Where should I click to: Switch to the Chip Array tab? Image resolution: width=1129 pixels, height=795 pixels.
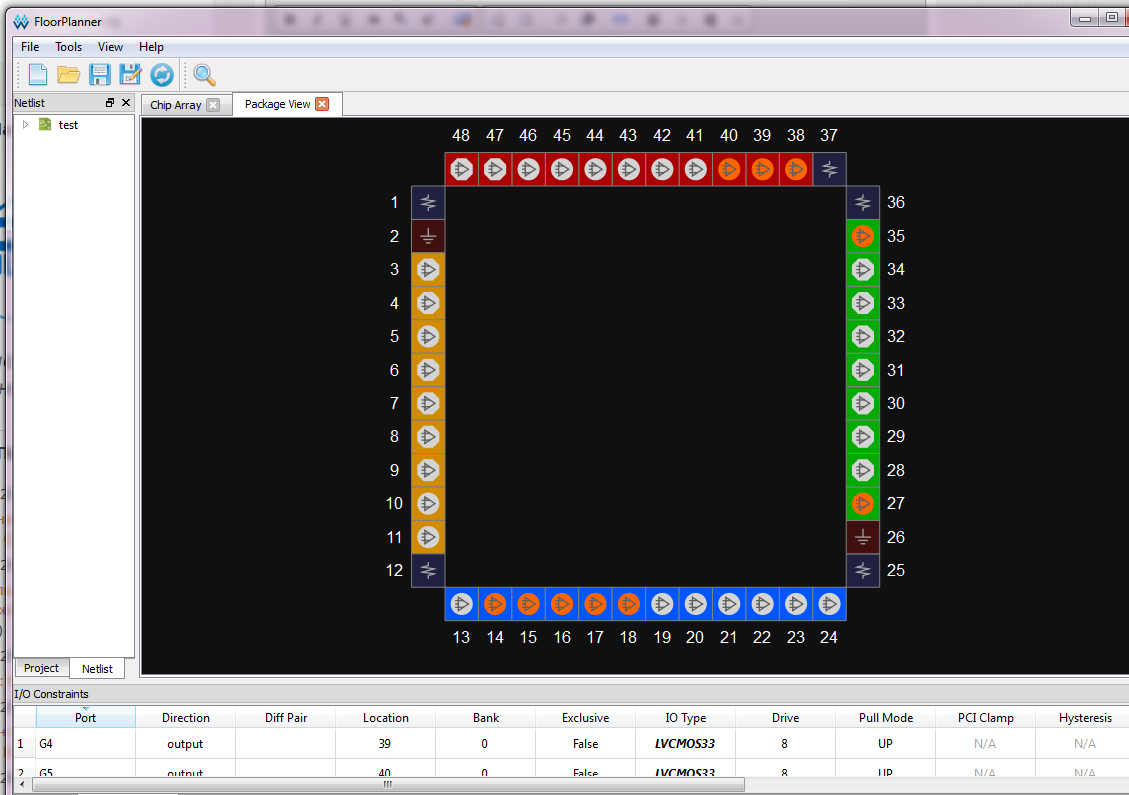(176, 105)
